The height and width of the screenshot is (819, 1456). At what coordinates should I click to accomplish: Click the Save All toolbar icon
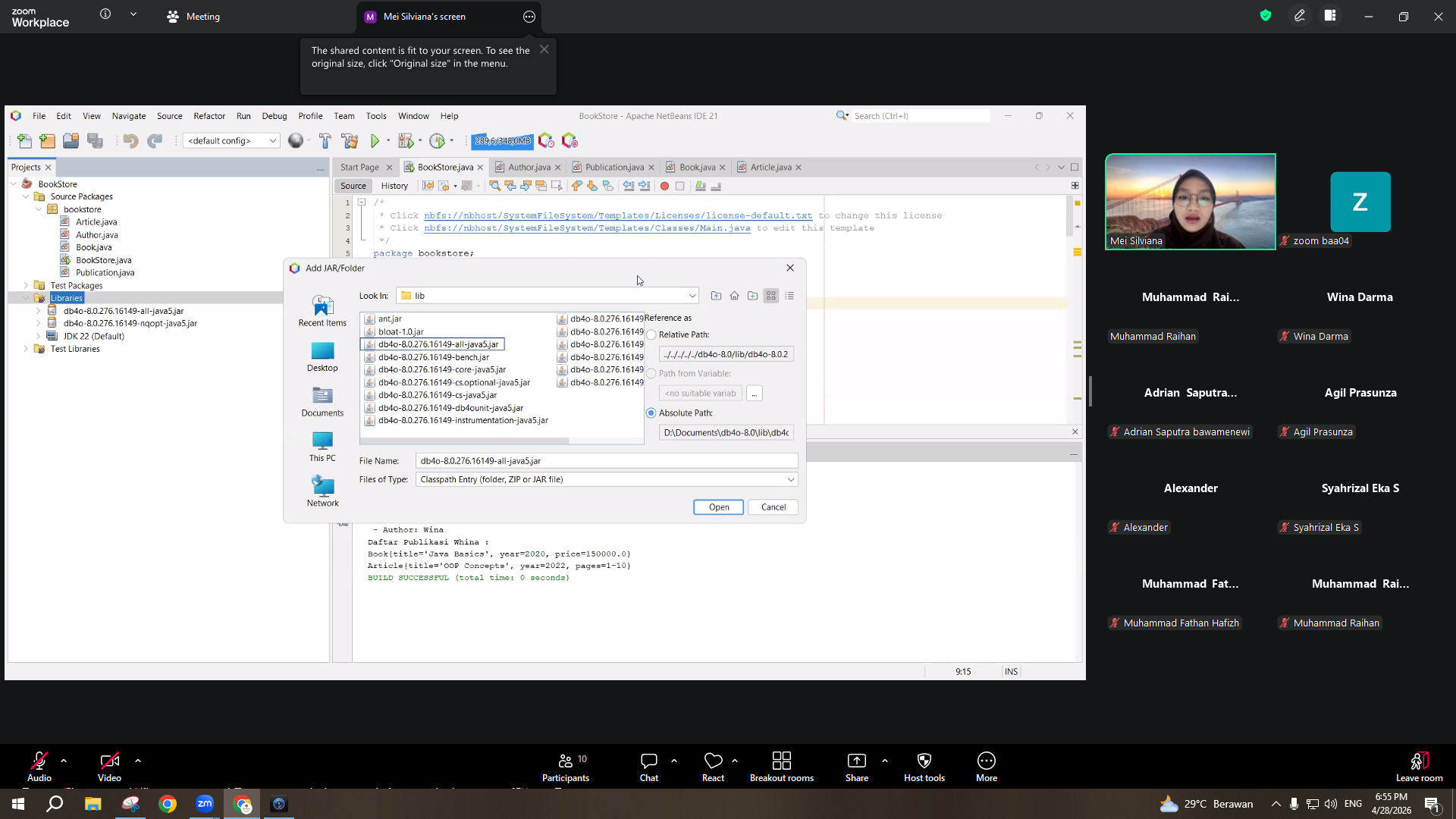coord(95,141)
